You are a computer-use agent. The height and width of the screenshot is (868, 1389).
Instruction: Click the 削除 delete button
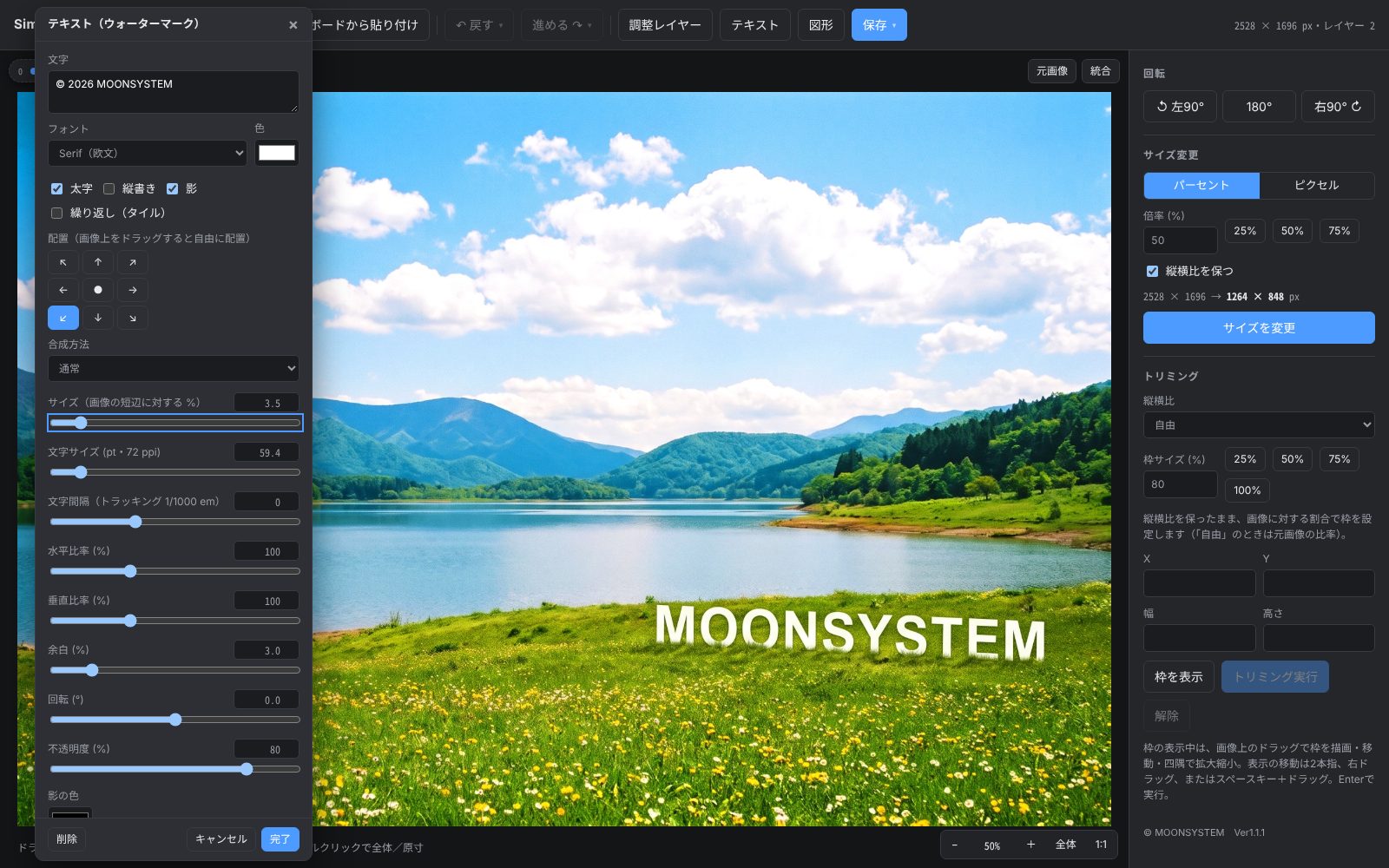click(67, 839)
